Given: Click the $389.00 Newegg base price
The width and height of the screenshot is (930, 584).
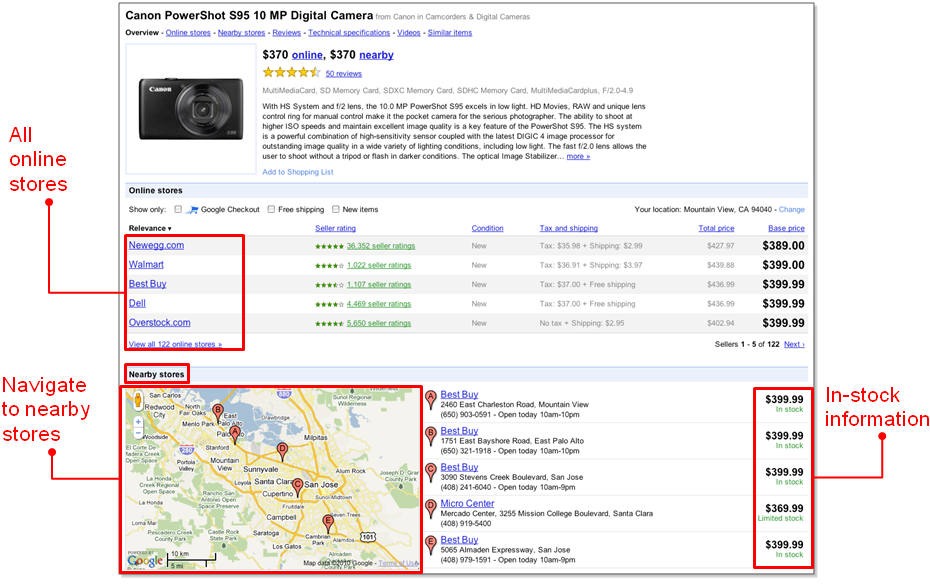Looking at the screenshot, I should coord(784,245).
